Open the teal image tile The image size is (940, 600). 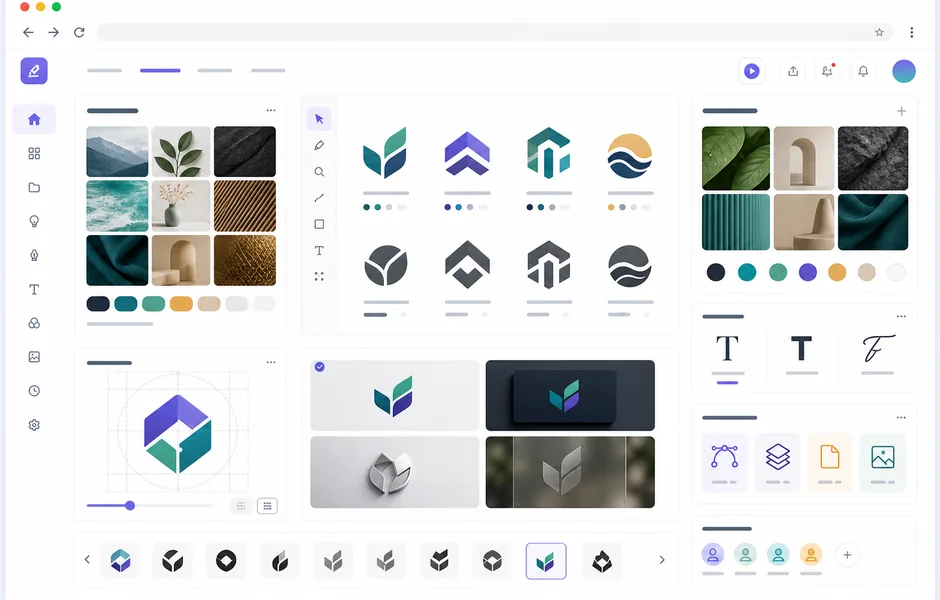(882, 462)
